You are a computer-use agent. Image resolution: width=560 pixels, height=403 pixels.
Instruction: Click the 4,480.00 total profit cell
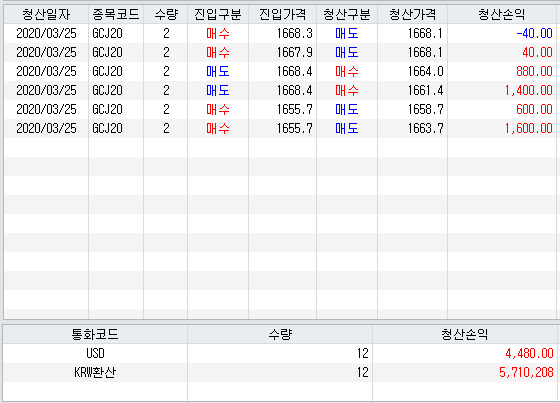pyautogui.click(x=465, y=353)
